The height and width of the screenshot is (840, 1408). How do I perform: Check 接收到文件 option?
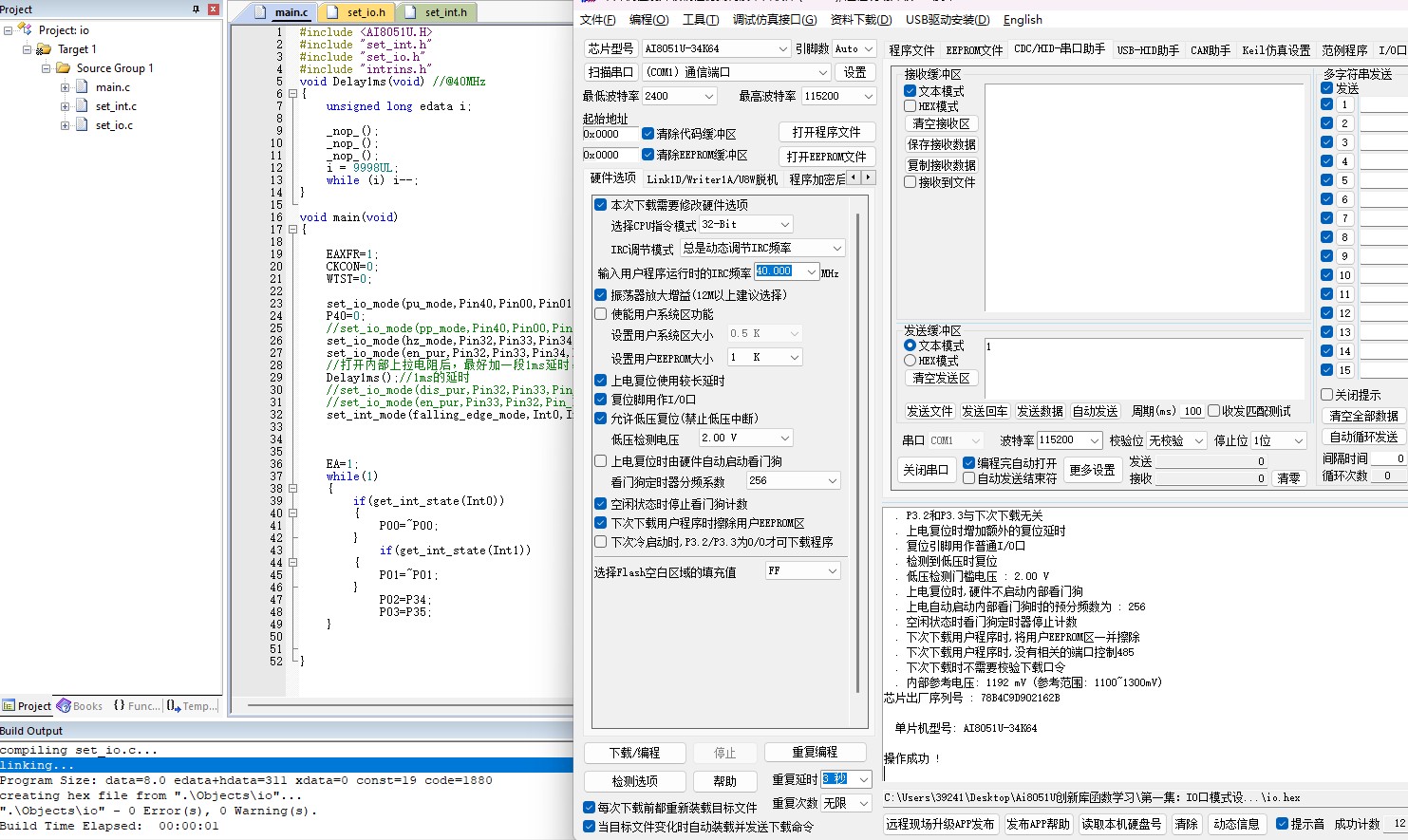911,182
